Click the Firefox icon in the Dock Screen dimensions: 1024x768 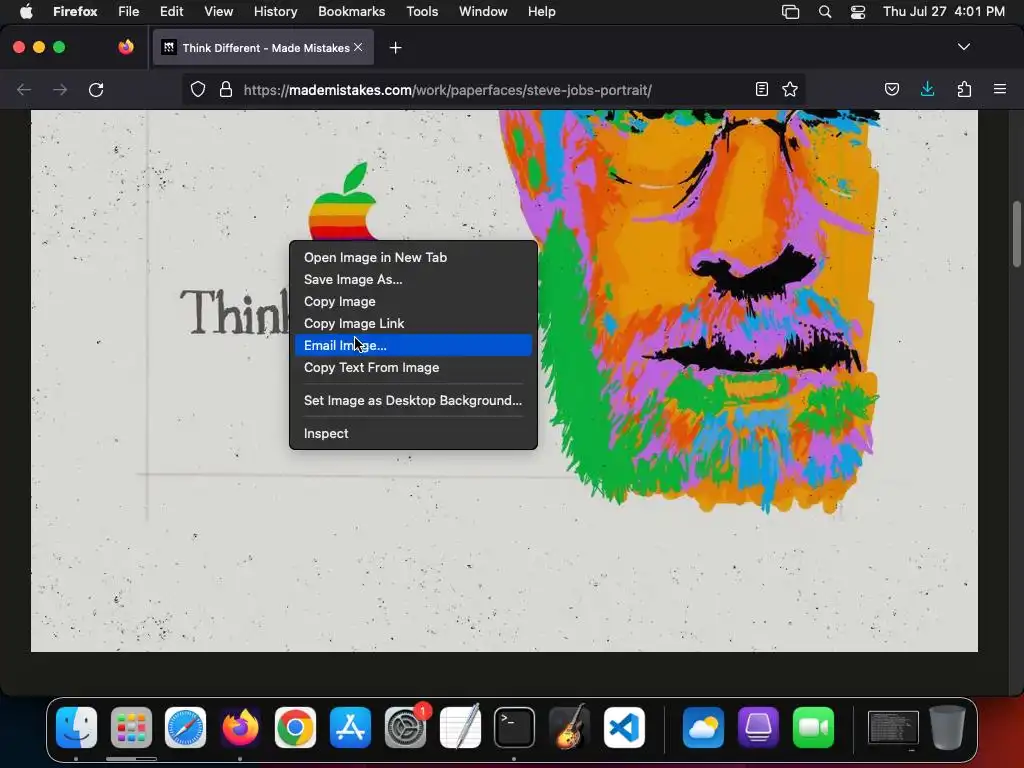pos(240,727)
